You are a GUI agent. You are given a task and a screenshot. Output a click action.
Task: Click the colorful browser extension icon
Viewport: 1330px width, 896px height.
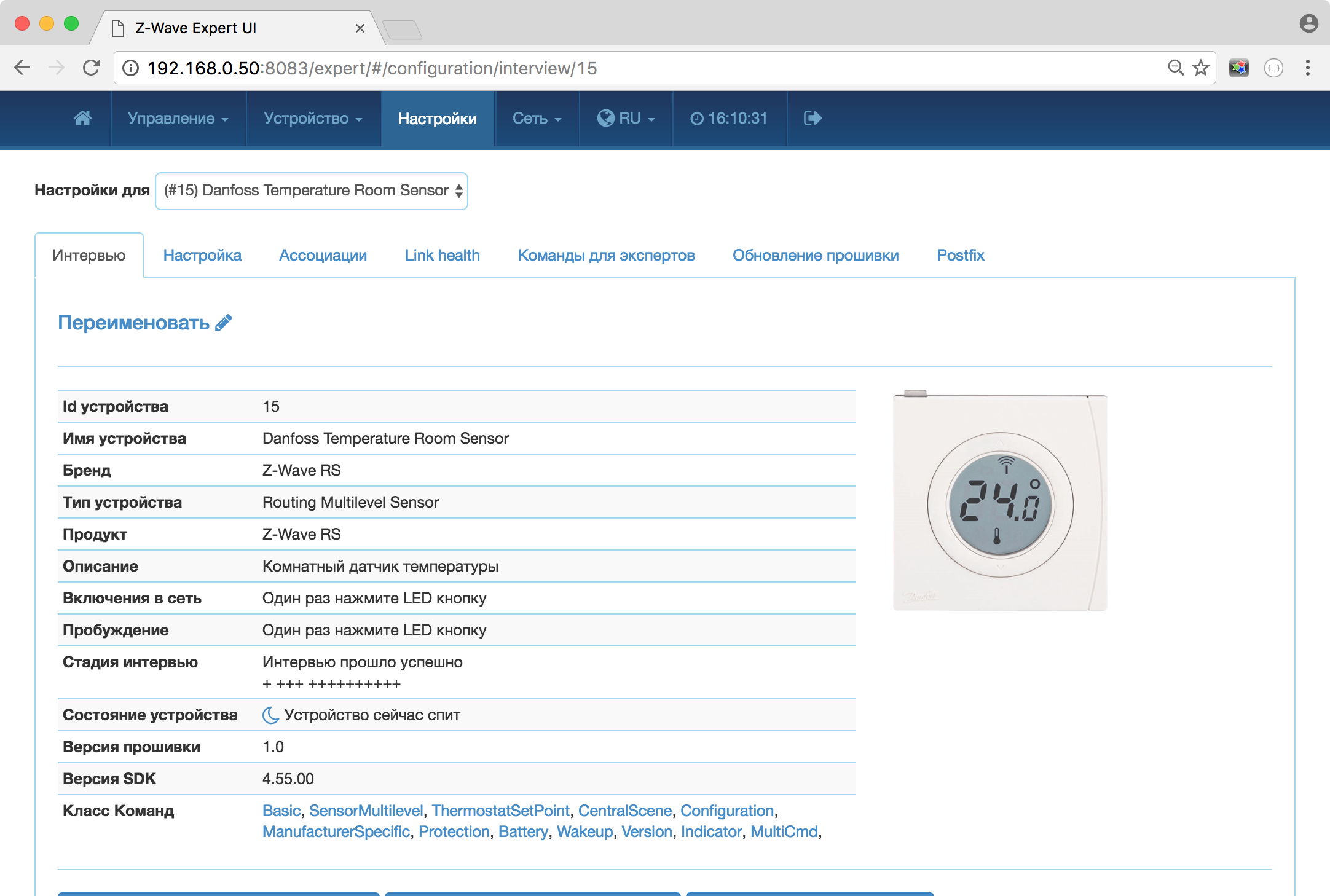pyautogui.click(x=1238, y=68)
